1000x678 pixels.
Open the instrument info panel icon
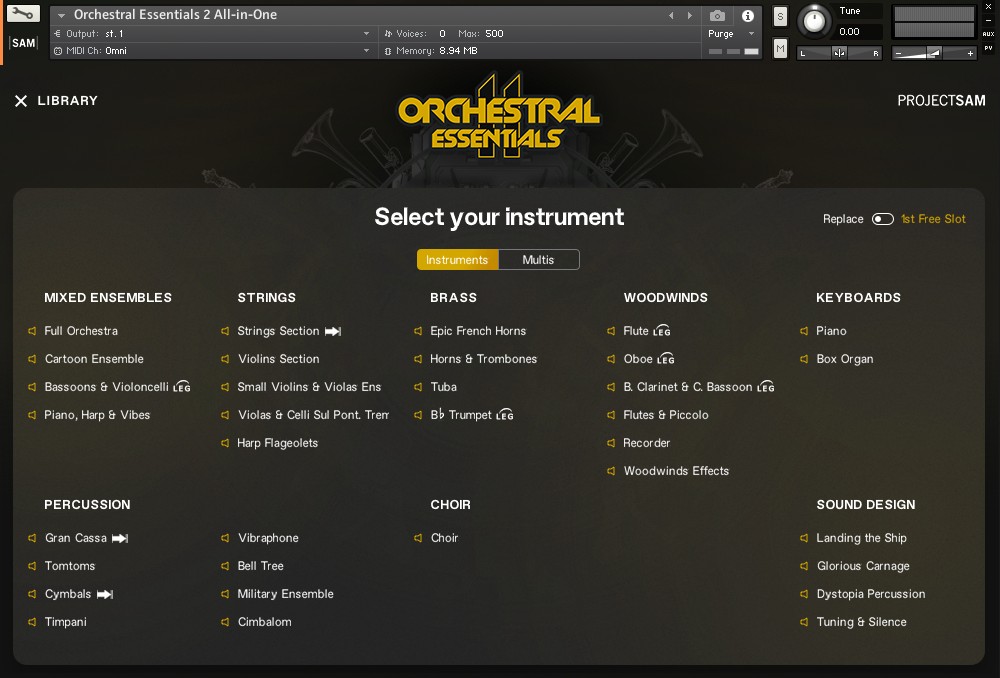coord(747,16)
